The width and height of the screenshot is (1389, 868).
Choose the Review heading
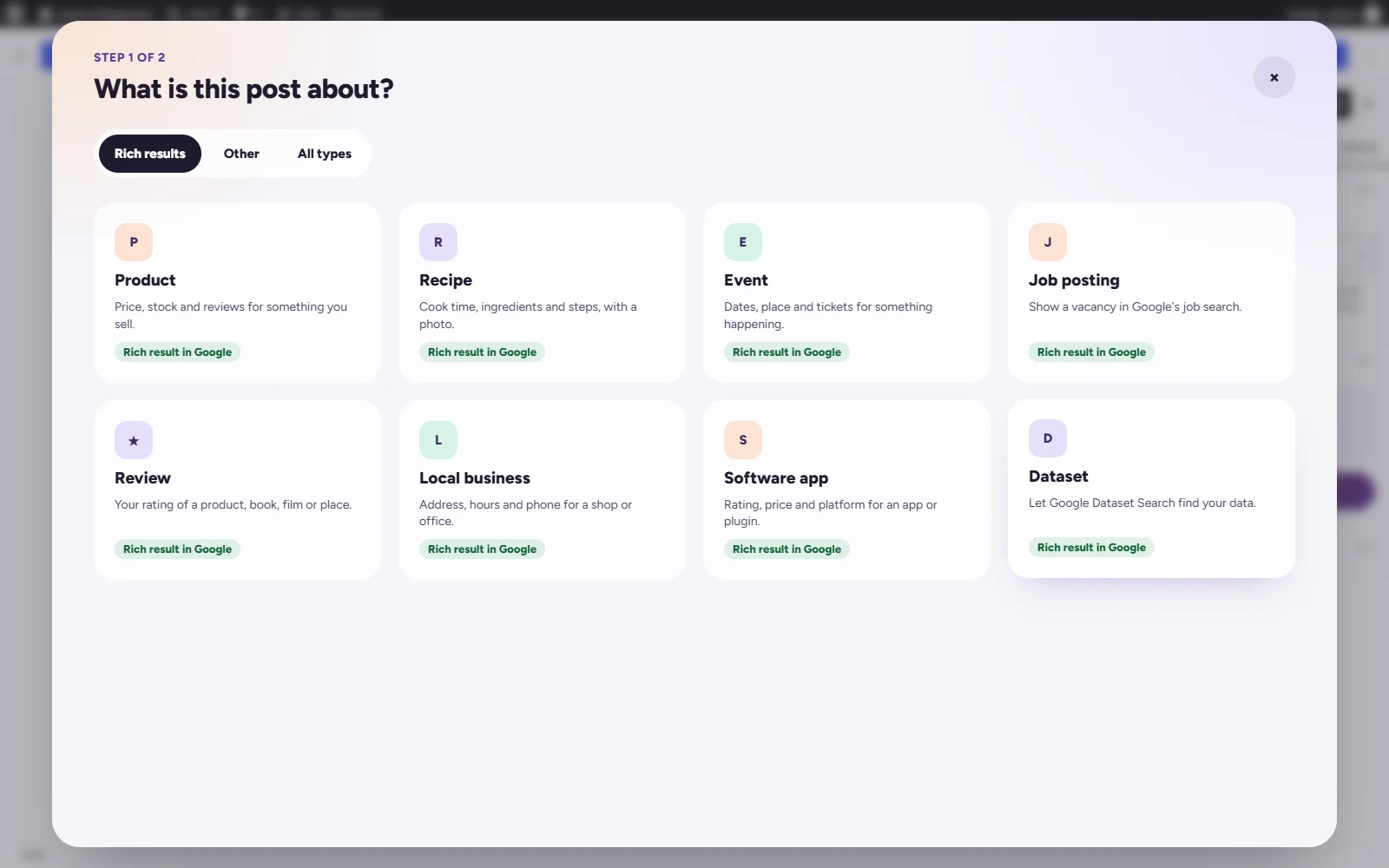point(142,478)
